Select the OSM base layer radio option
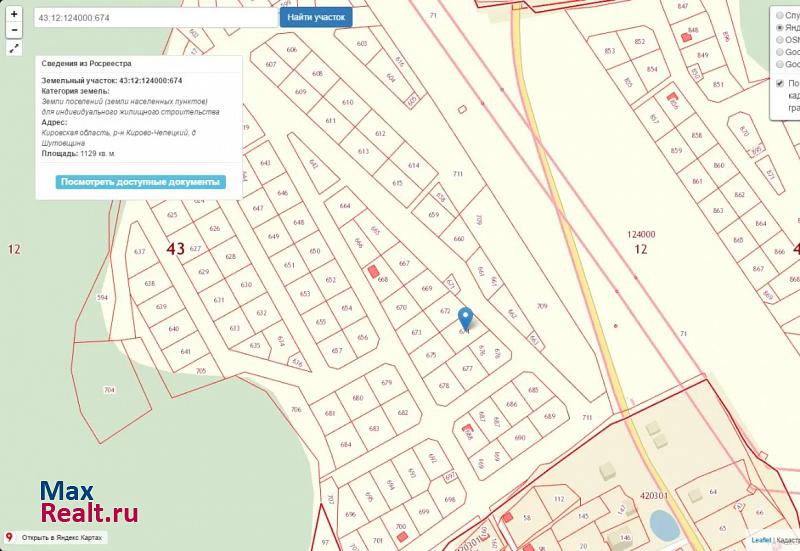 (780, 40)
